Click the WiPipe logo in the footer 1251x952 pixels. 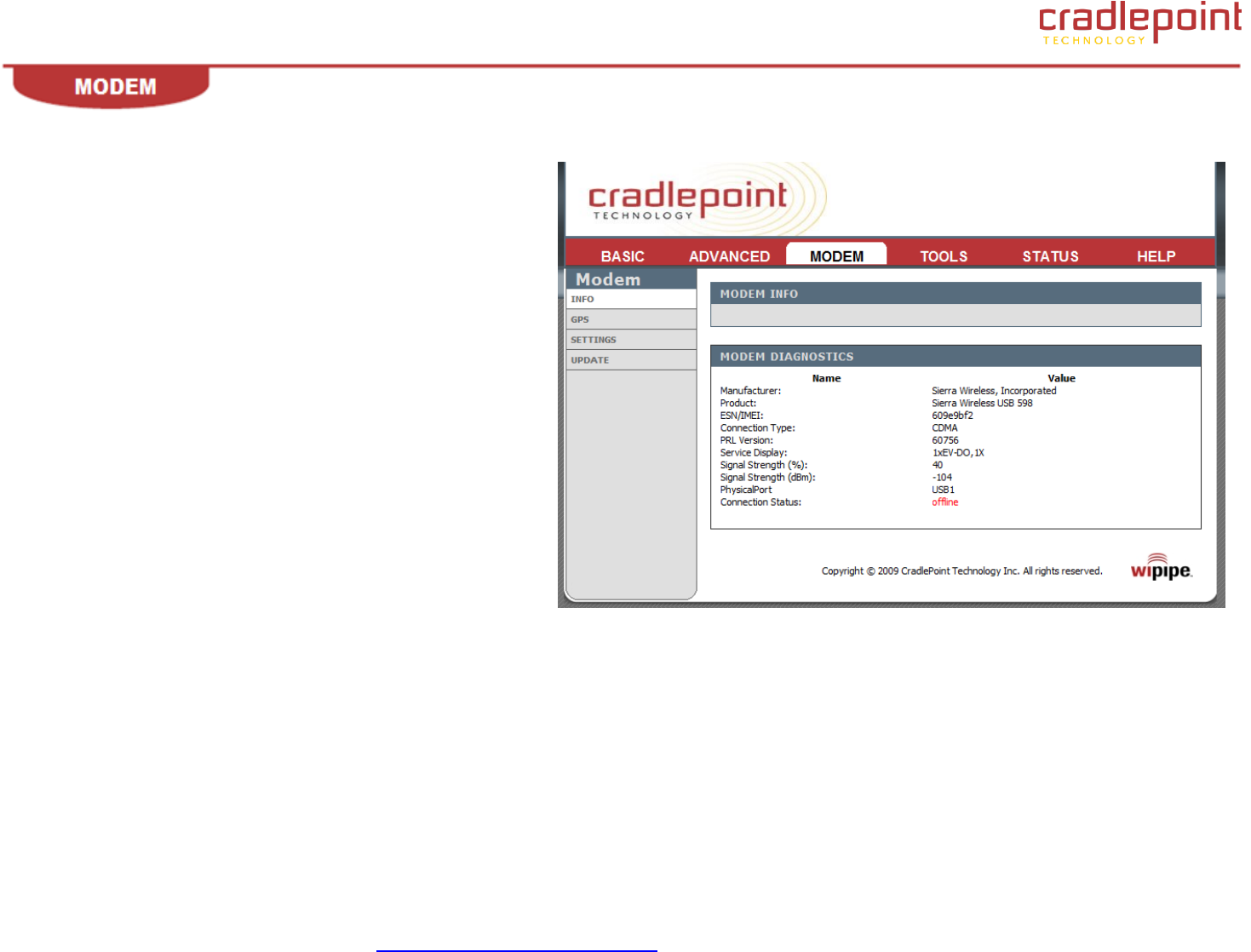coord(1161,567)
